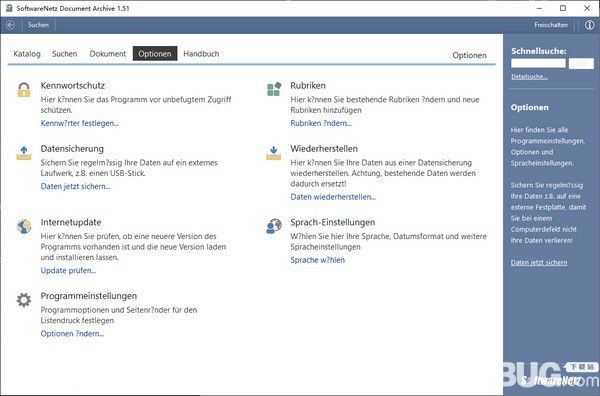Open the Daten jetzt sichern... link
Image resolution: width=600 pixels, height=396 pixels.
coord(75,186)
